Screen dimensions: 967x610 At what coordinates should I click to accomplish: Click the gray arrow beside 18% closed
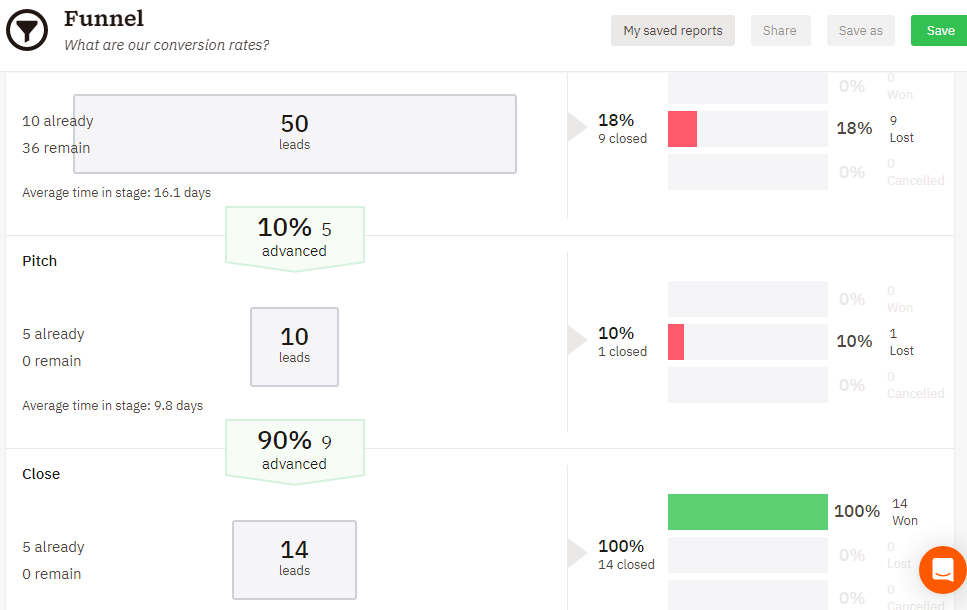577,128
